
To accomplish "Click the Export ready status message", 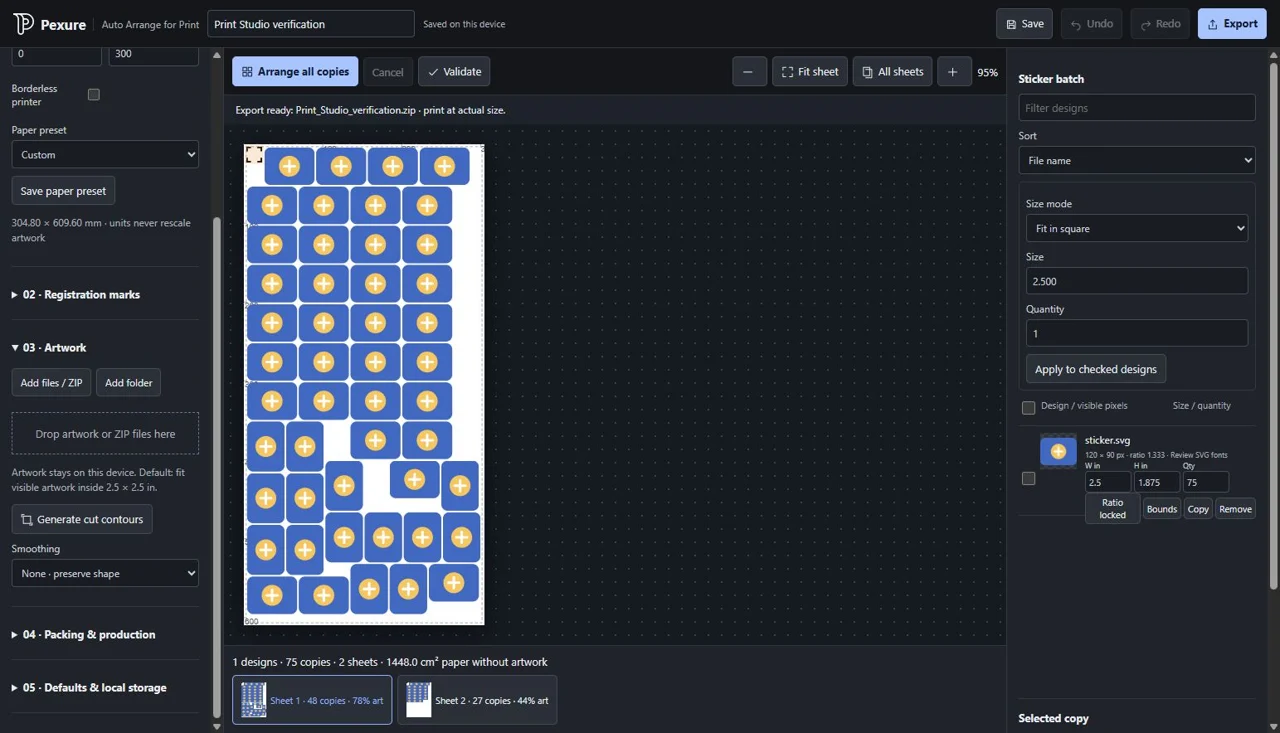I will [370, 110].
